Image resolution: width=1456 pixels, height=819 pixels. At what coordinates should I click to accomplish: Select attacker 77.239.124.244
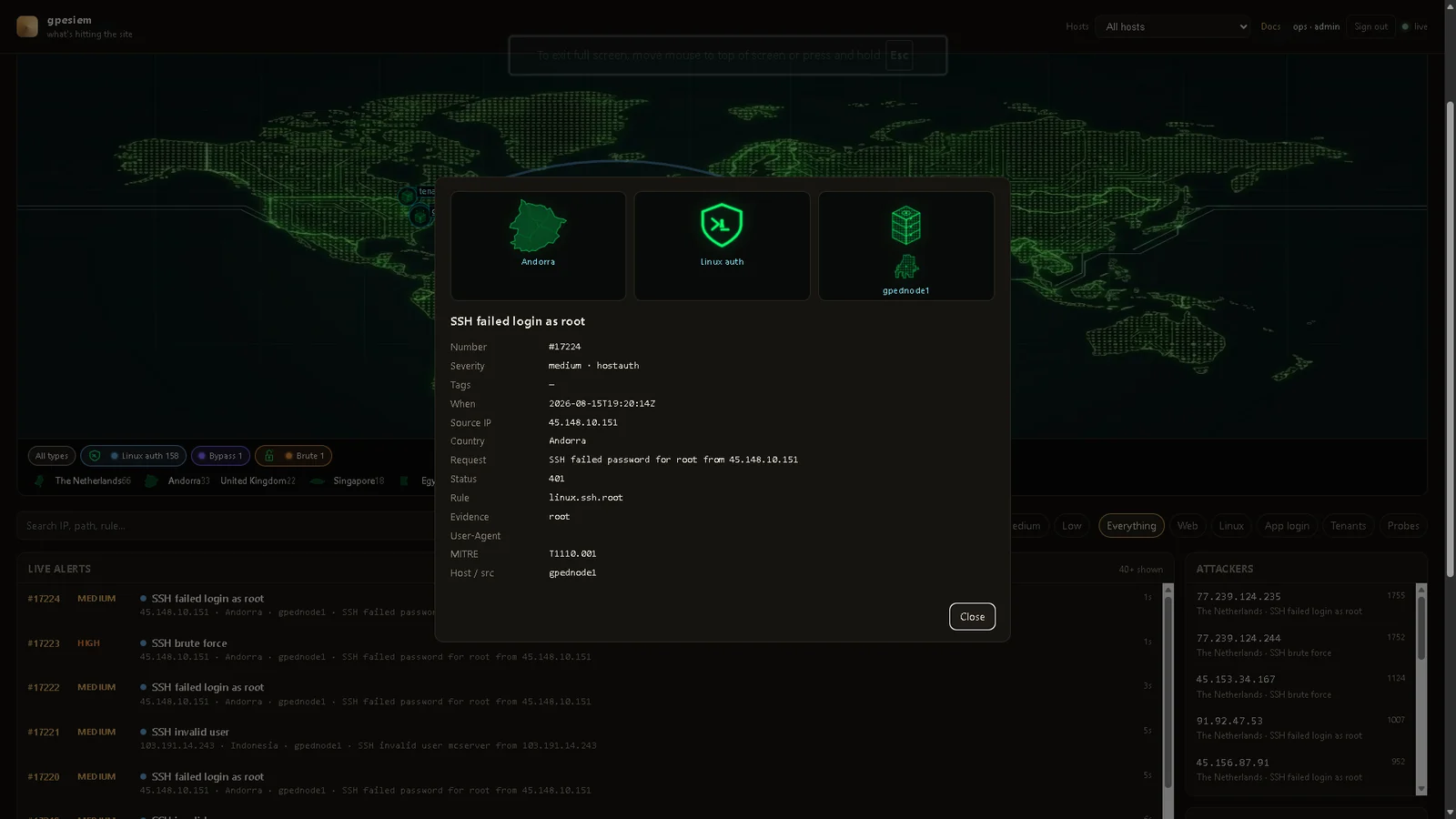click(1300, 645)
